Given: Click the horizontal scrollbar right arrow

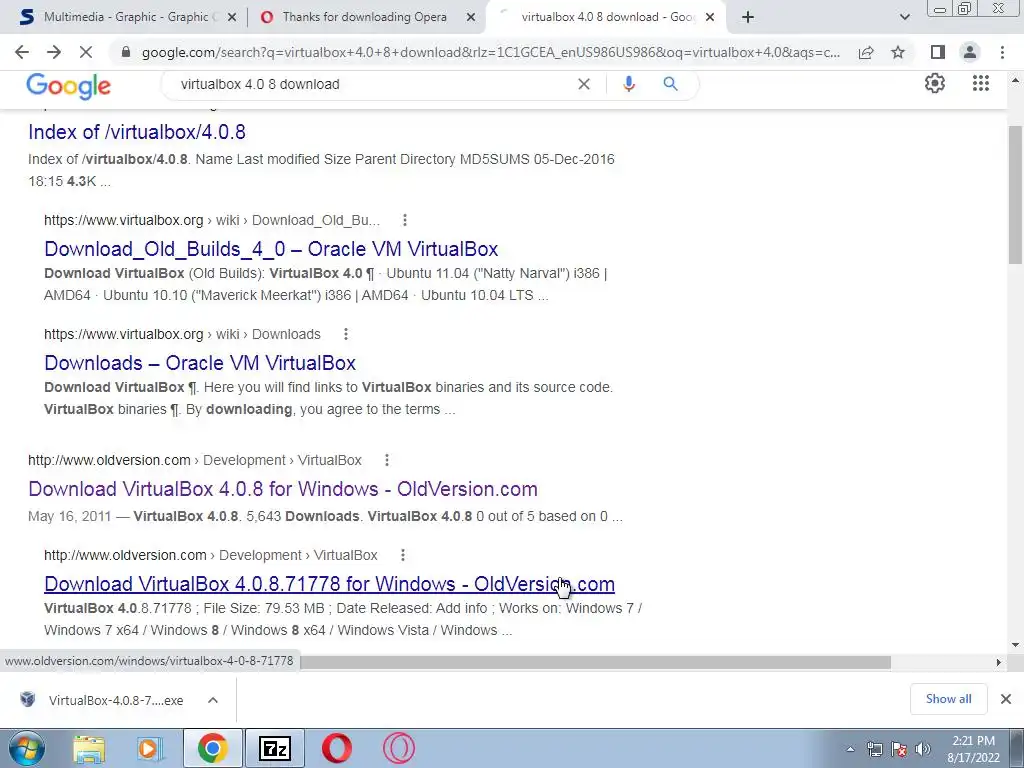Looking at the screenshot, I should coord(998,662).
